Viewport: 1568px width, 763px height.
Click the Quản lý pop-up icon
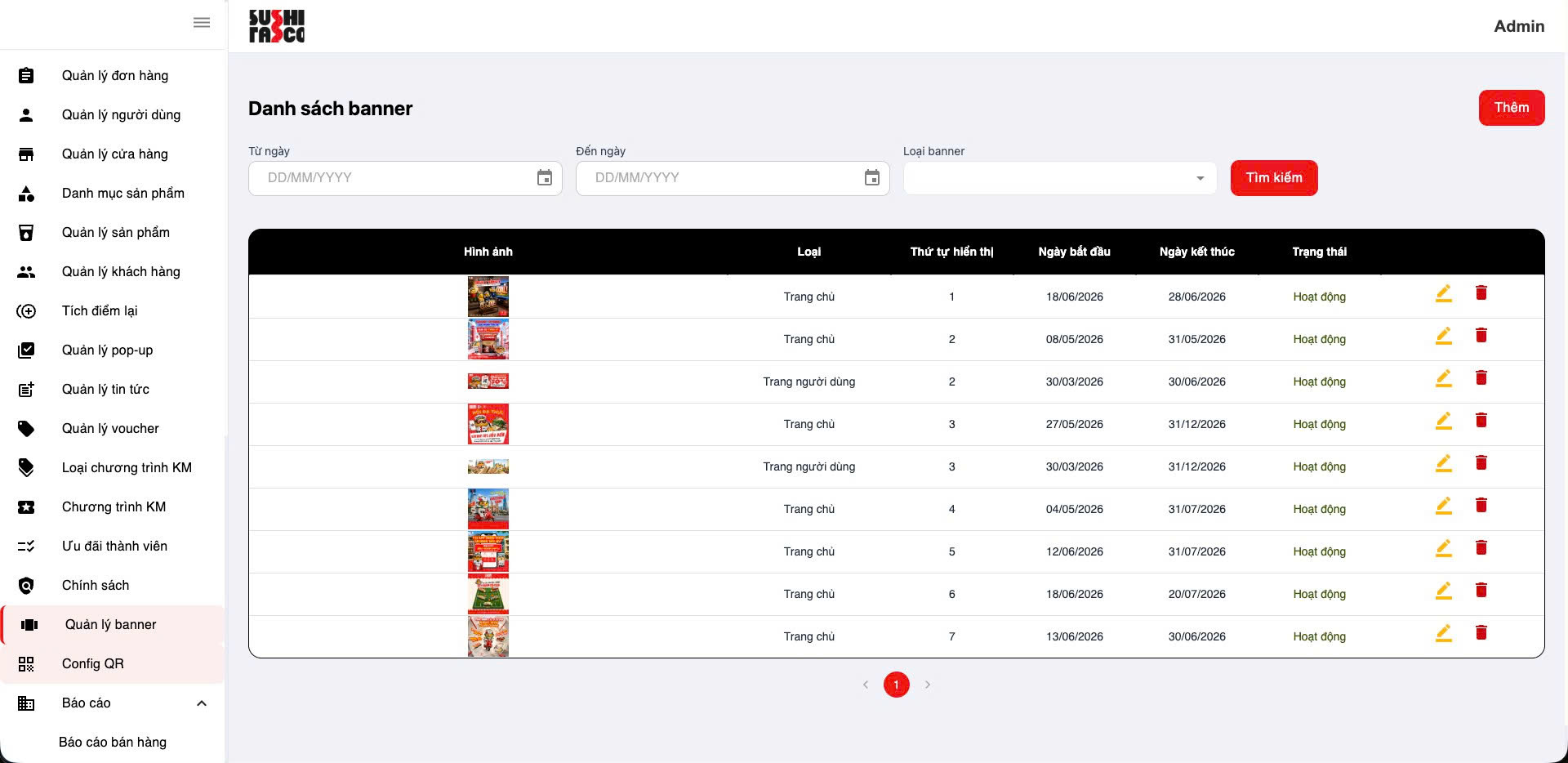(x=26, y=350)
